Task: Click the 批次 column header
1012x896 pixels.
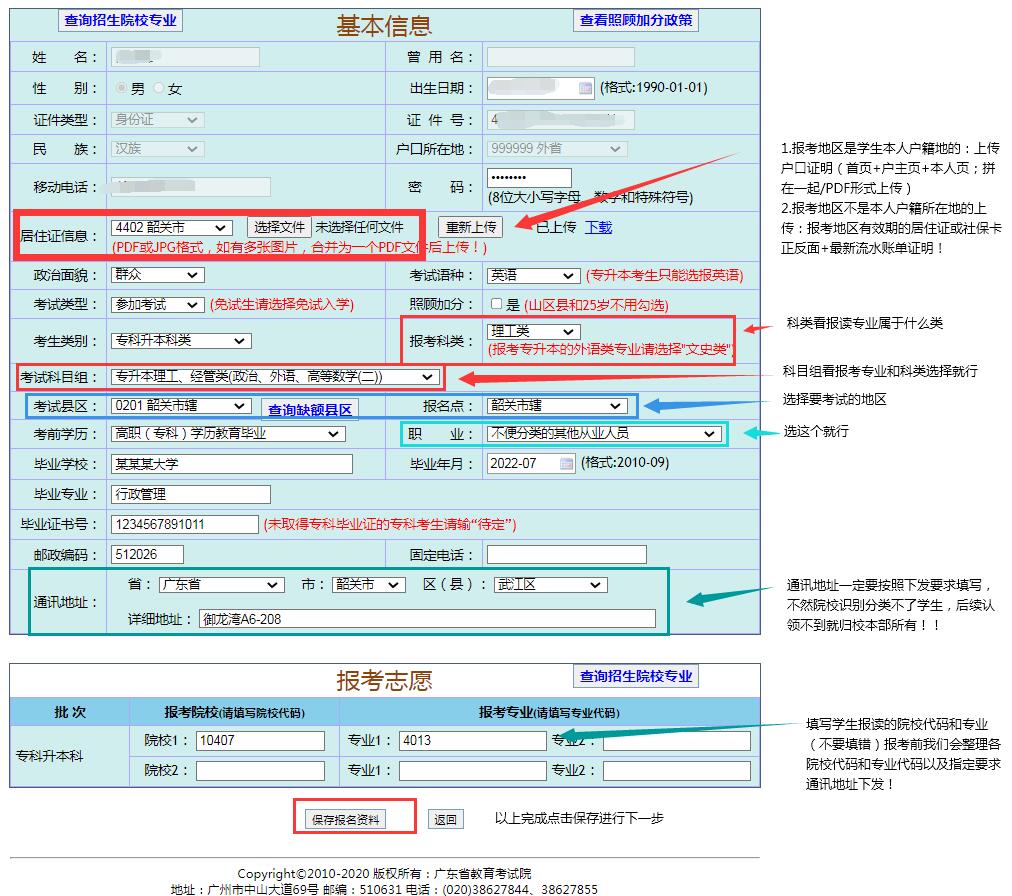Action: (70, 712)
